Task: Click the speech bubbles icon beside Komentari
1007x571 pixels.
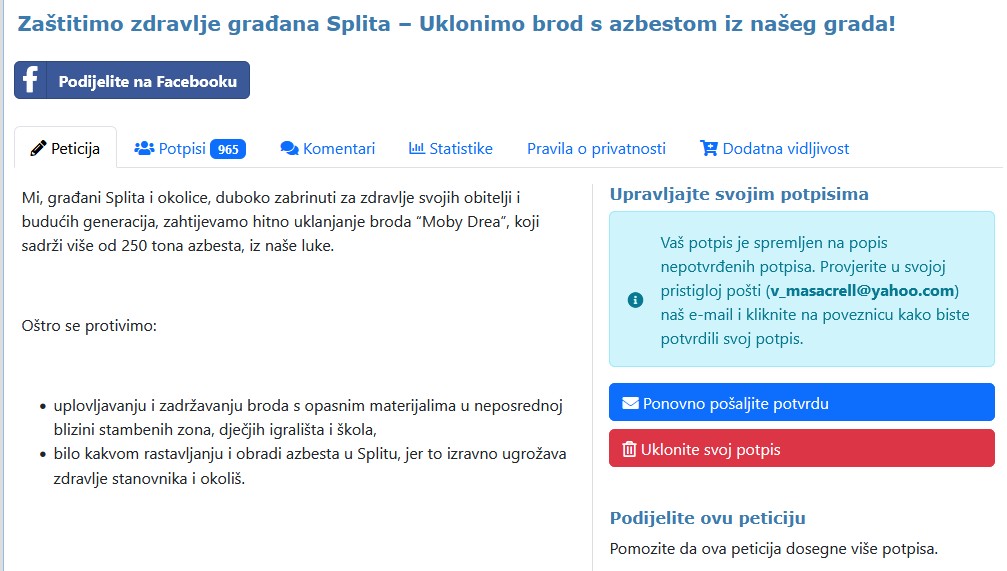Action: pyautogui.click(x=290, y=148)
